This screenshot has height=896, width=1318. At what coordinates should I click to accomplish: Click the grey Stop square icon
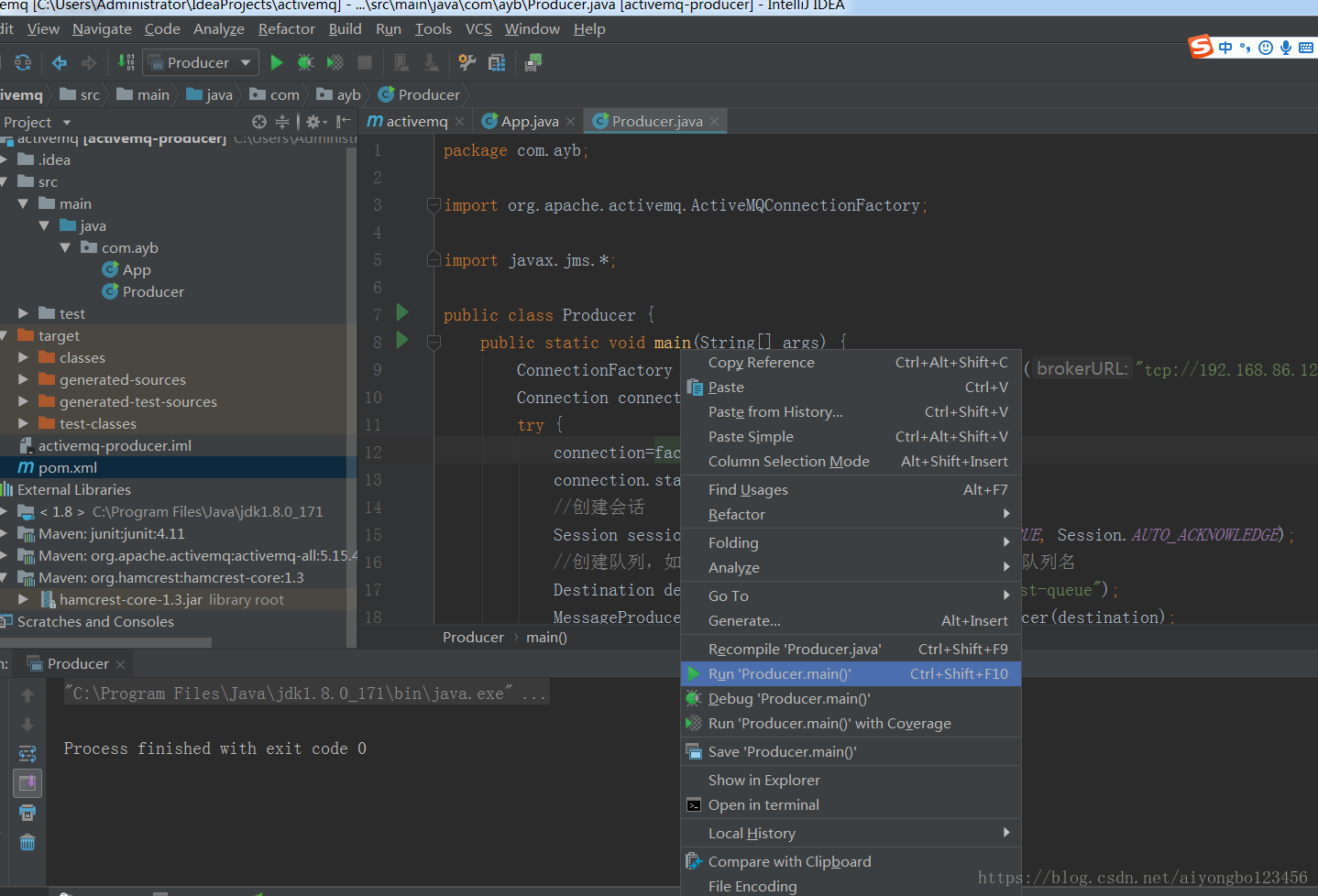coord(365,62)
